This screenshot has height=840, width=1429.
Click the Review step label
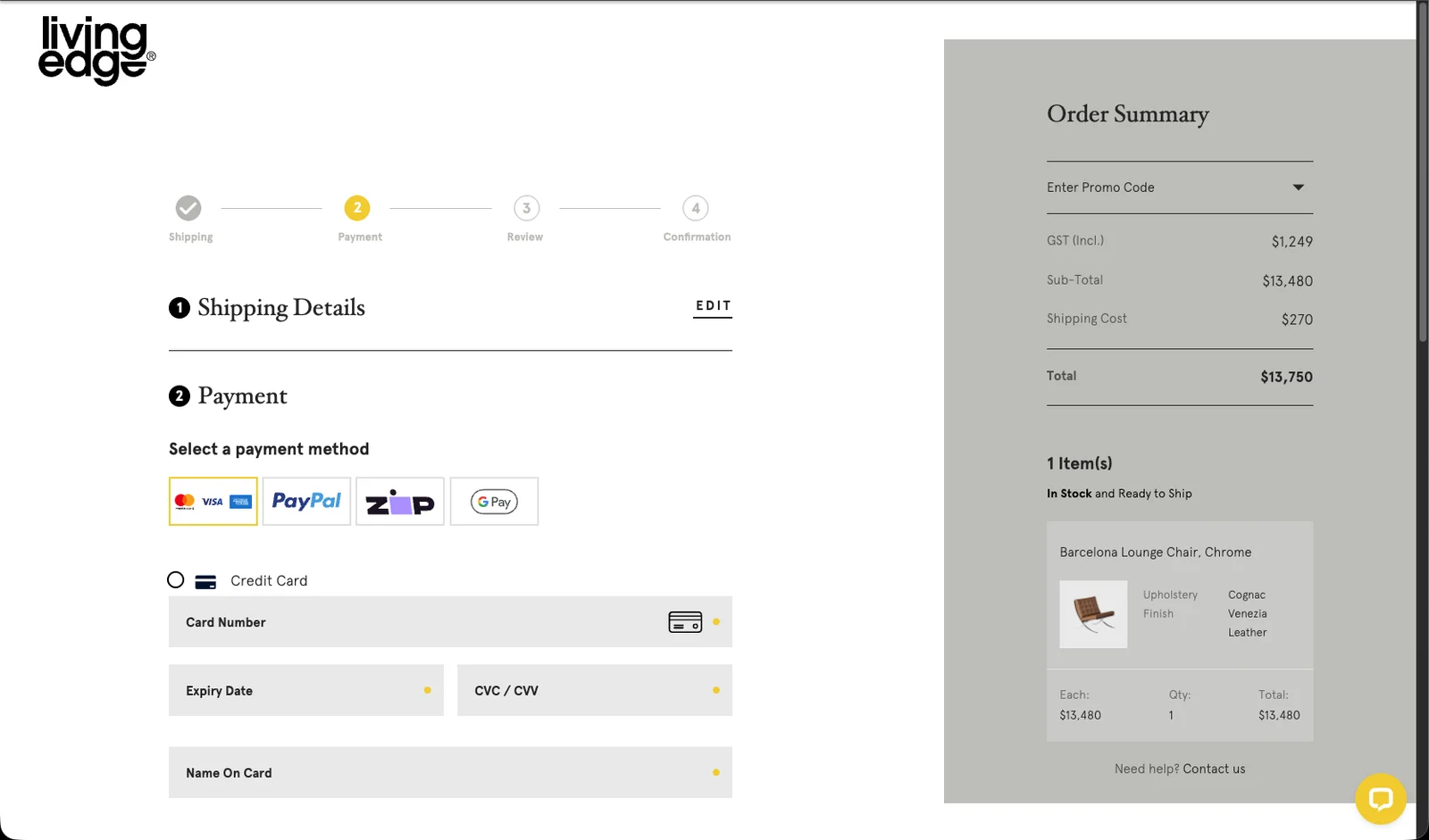coord(525,237)
